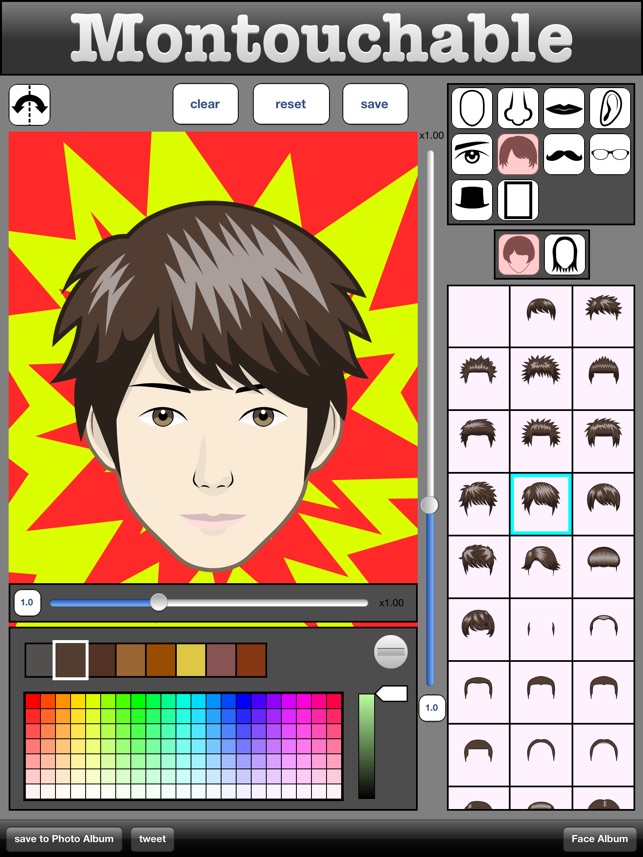Click the vertical scale slider knob

point(430,504)
